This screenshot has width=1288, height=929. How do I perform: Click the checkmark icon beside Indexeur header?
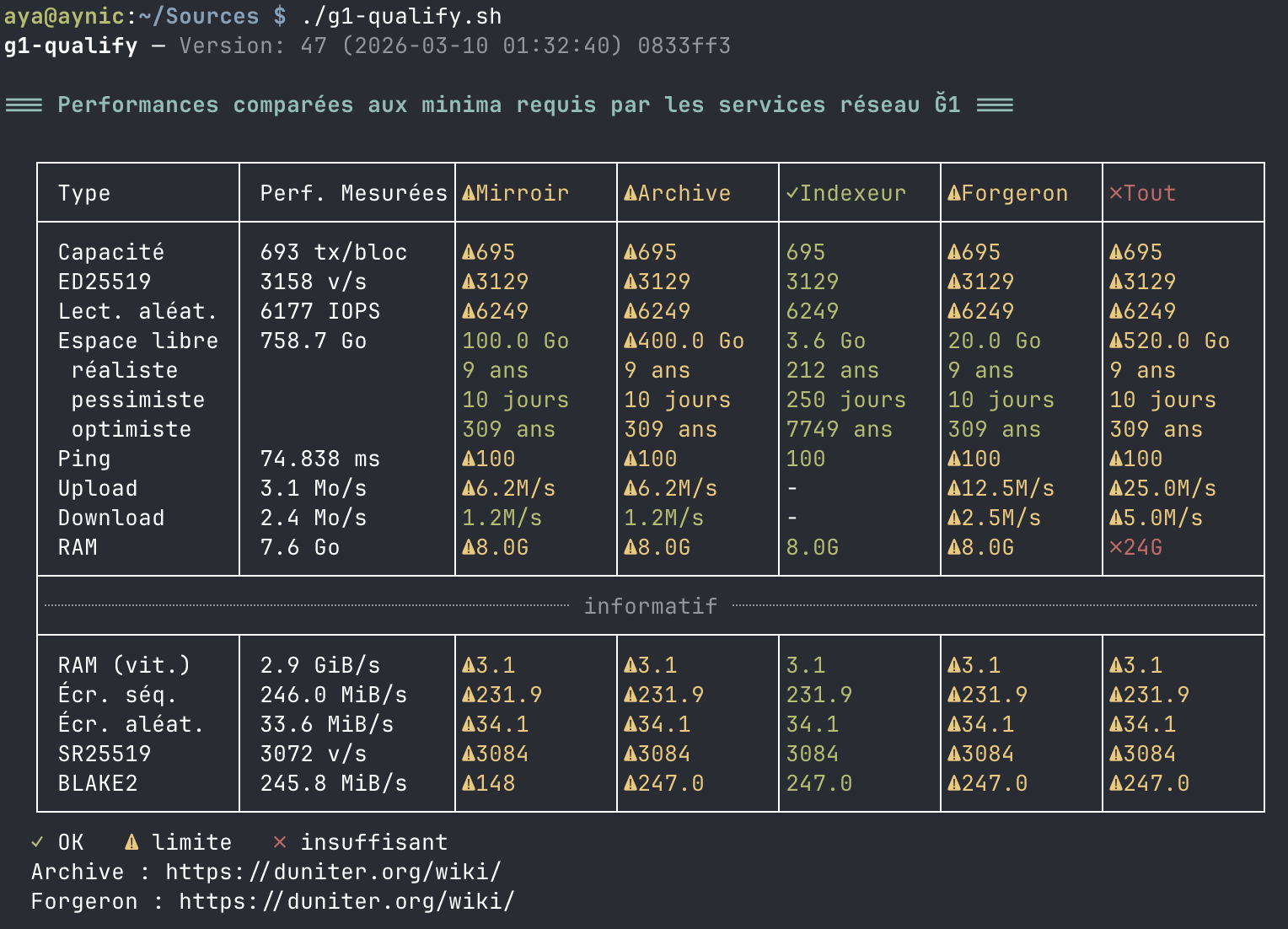[x=792, y=194]
